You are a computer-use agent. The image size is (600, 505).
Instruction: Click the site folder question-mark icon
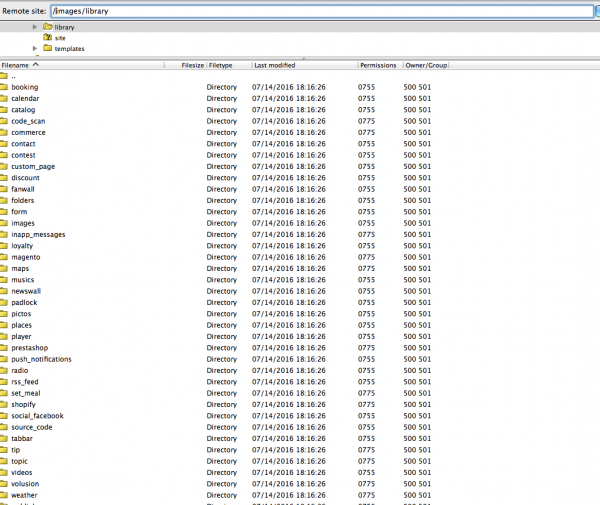47,37
